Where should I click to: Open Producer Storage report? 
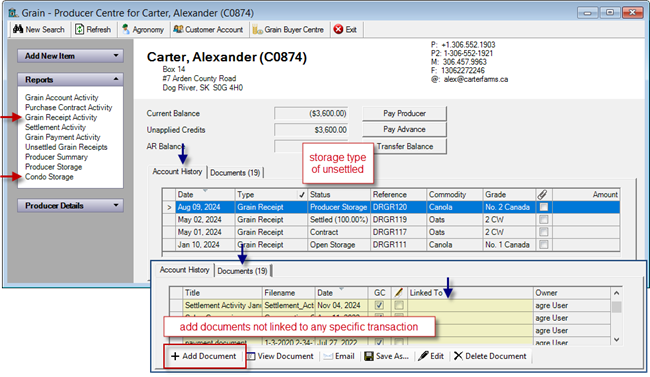pos(53,167)
